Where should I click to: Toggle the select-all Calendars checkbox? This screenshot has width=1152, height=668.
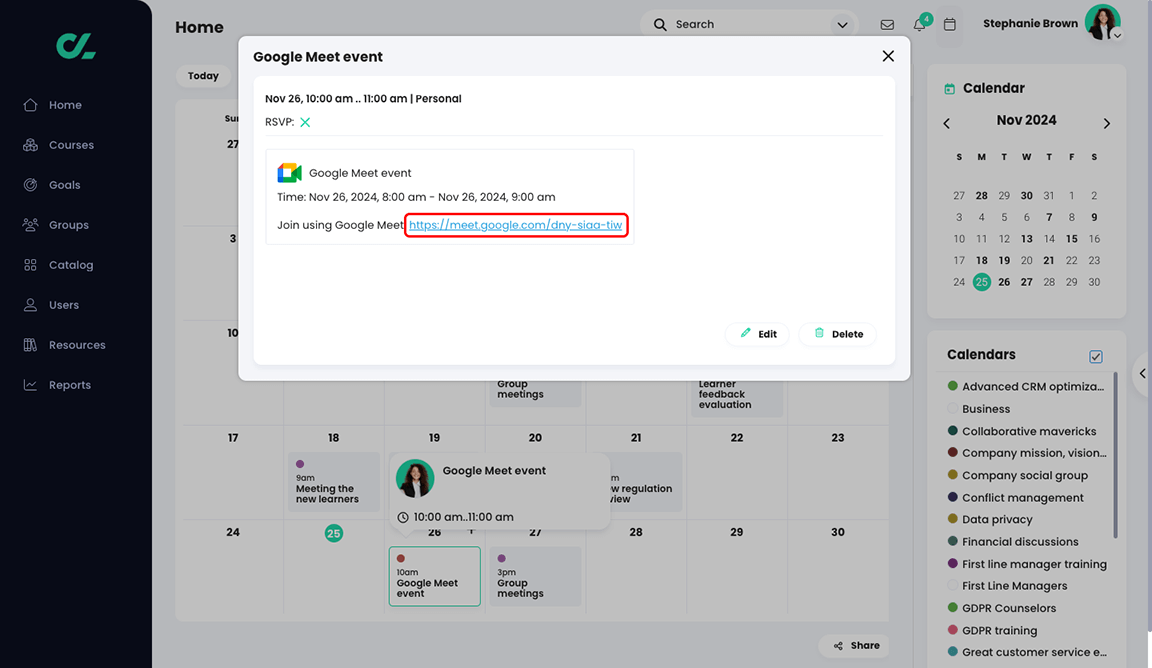[x=1095, y=356]
